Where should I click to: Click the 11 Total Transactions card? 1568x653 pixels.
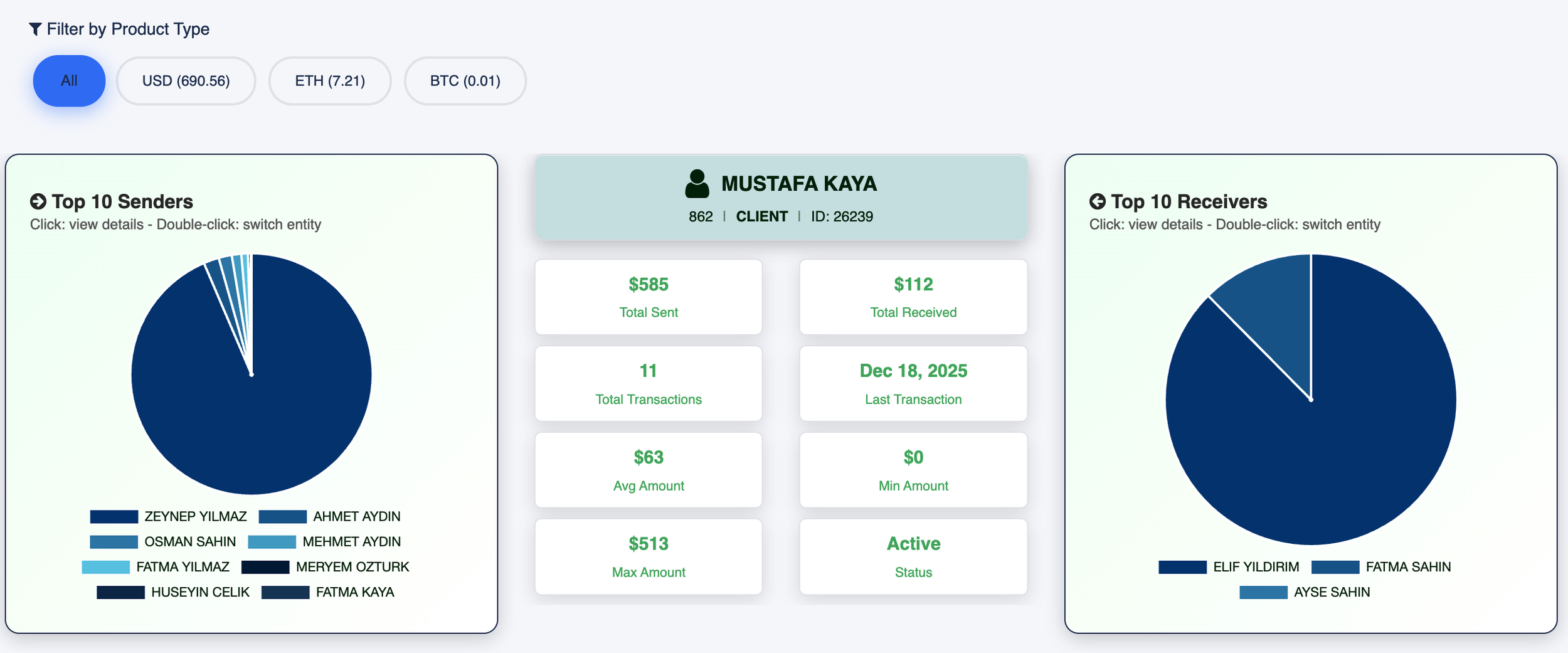[649, 383]
